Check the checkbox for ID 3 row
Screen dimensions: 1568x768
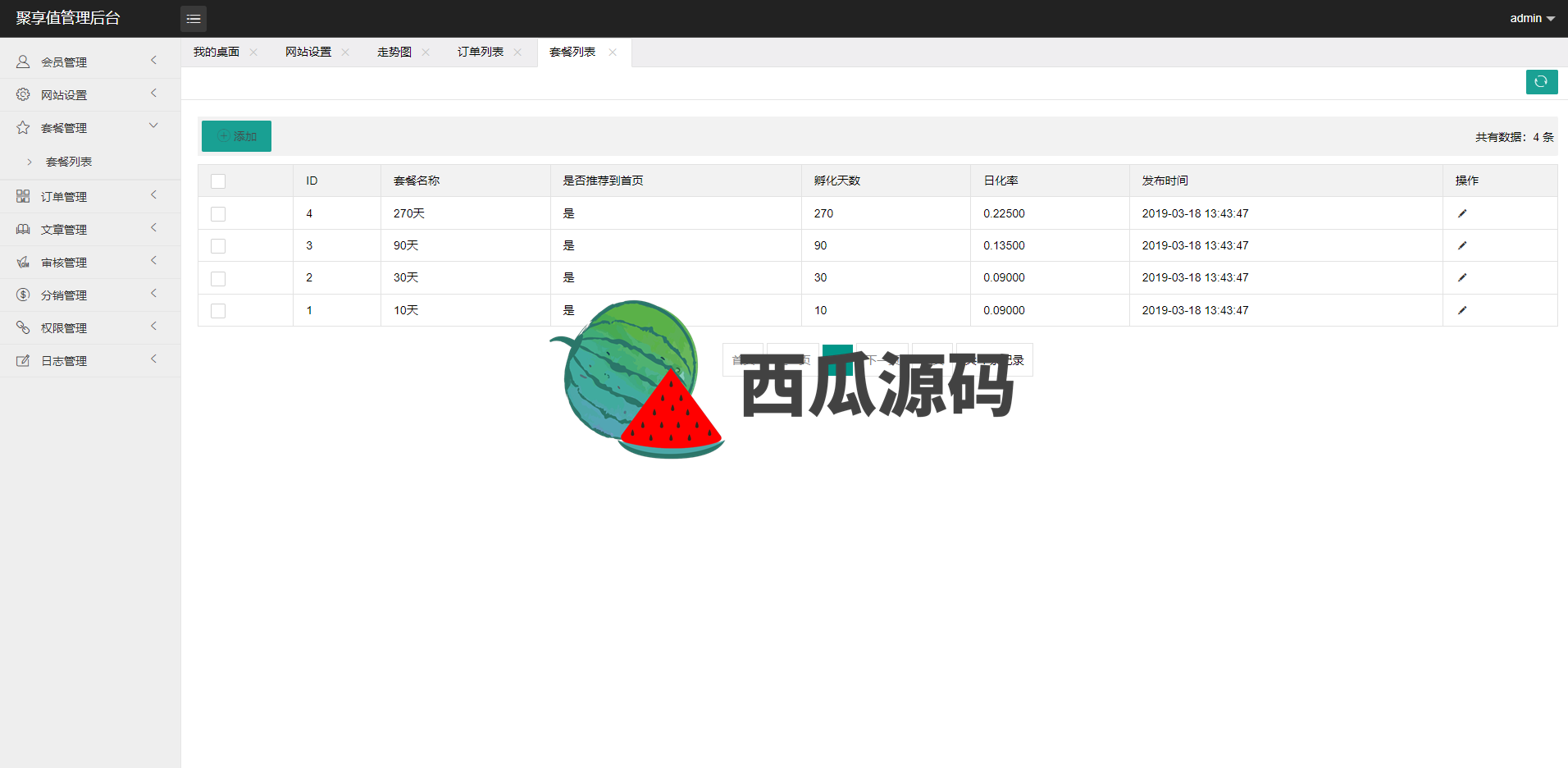coord(218,246)
